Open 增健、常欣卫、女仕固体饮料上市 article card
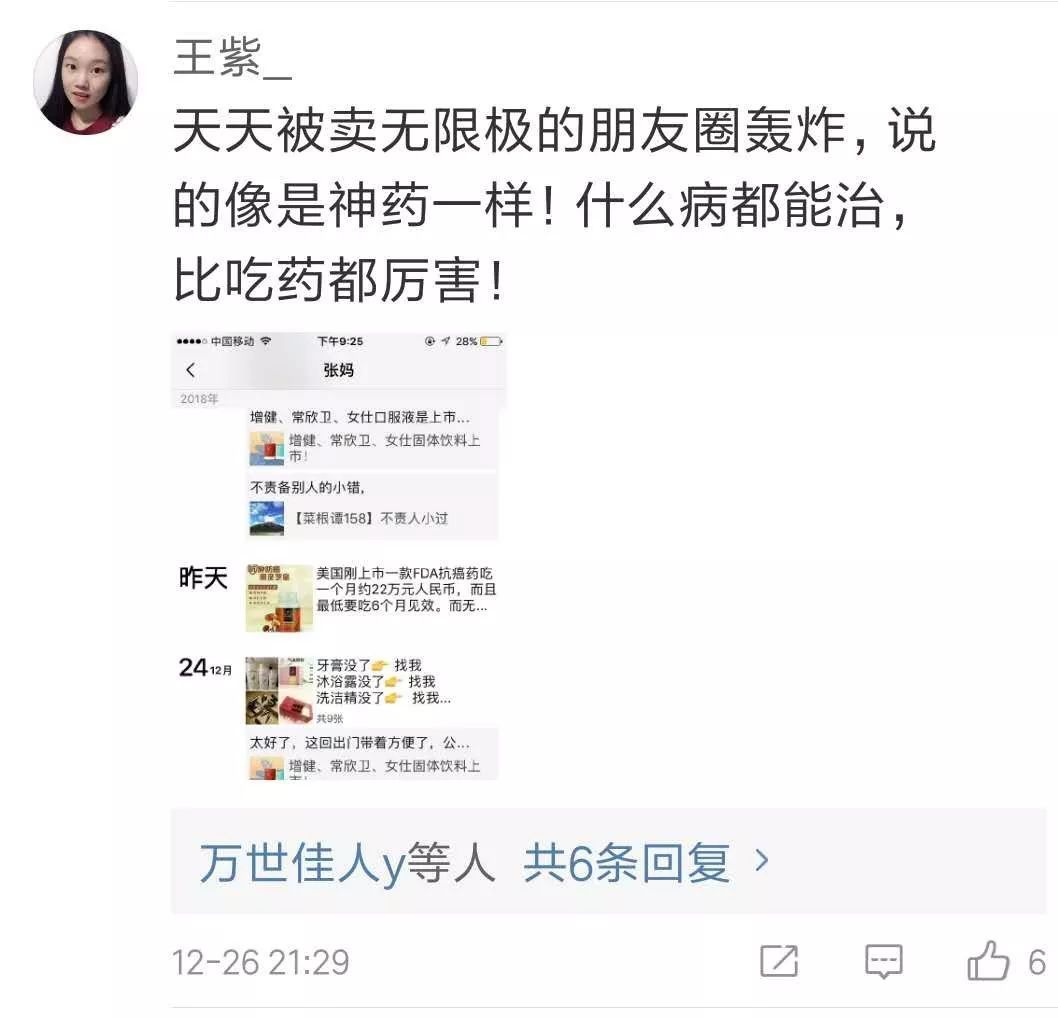 point(373,448)
